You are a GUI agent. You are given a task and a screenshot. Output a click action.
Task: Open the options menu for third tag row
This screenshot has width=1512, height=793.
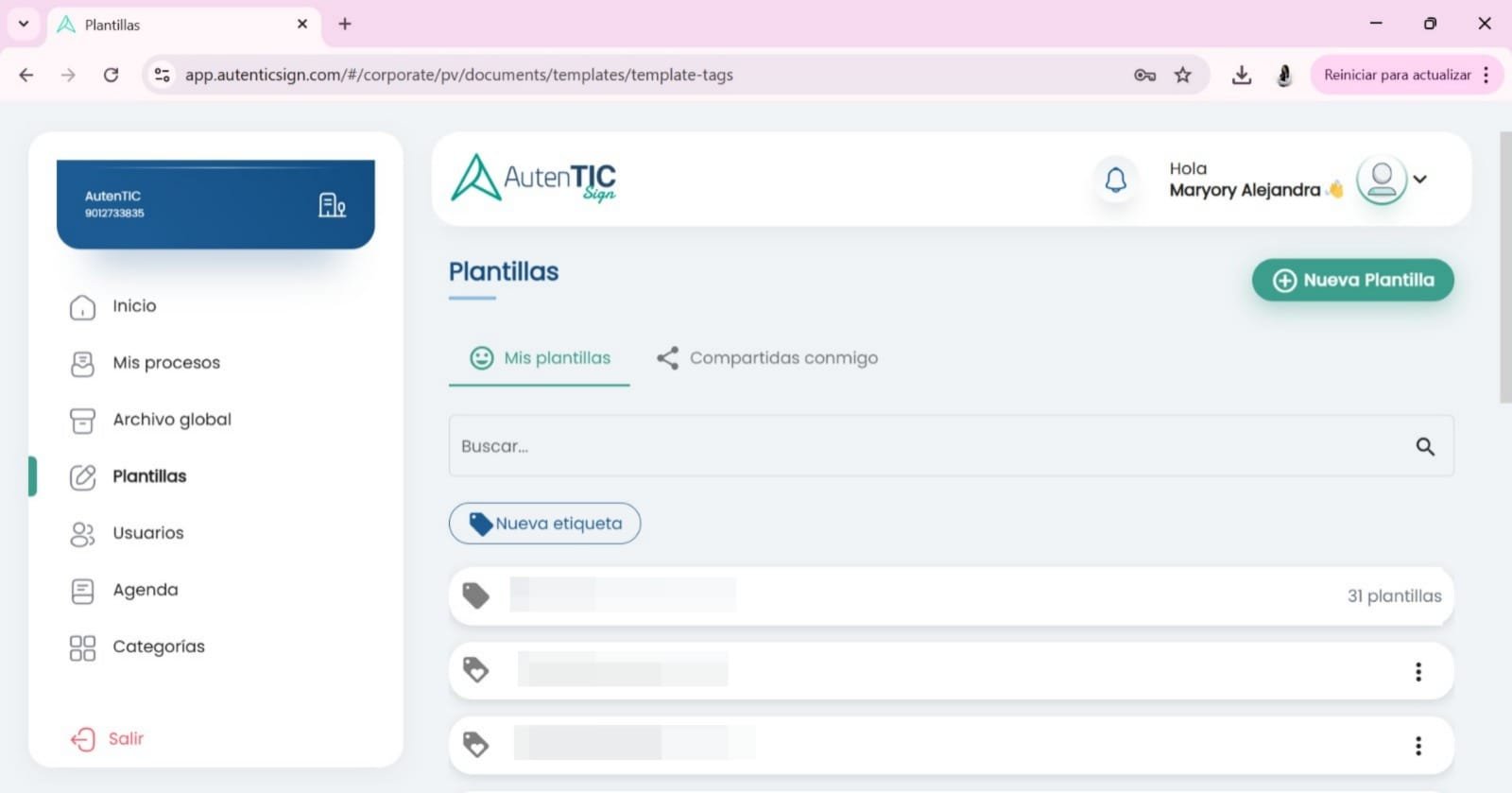[x=1417, y=747]
